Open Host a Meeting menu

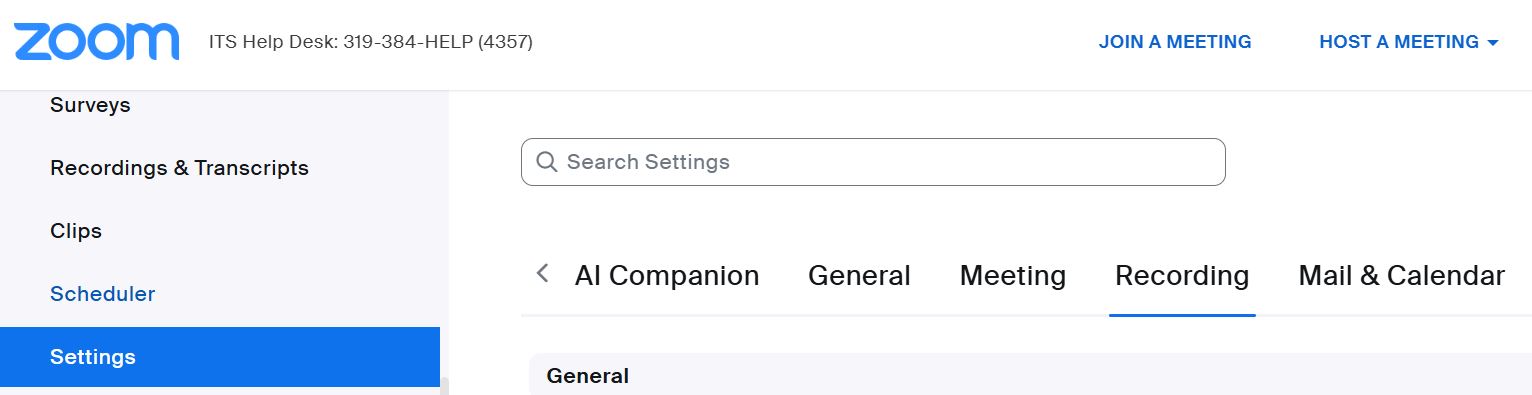tap(1408, 42)
